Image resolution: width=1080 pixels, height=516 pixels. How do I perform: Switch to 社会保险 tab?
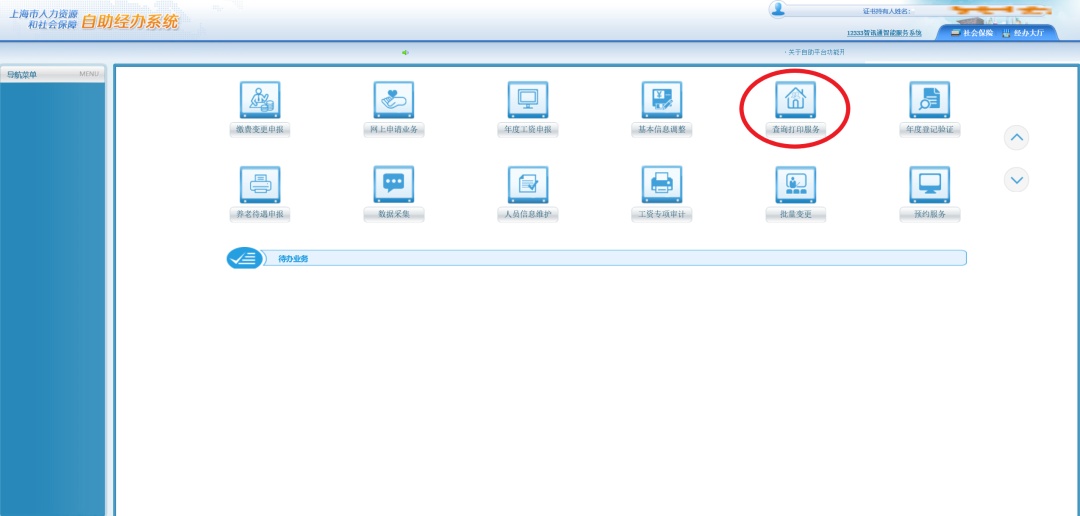[x=972, y=33]
